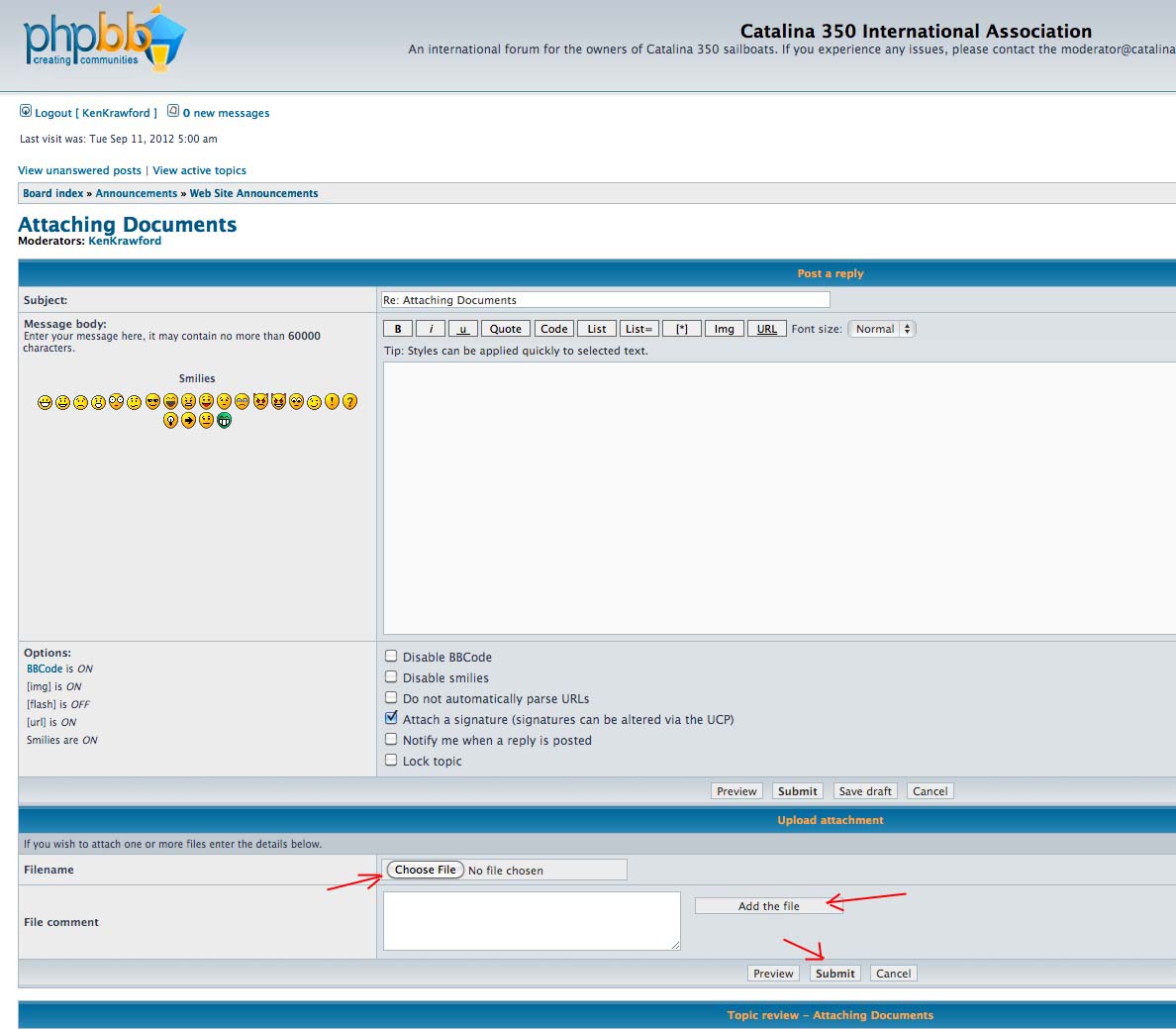
Task: Insert the exclamation mark smiley
Action: pos(332,401)
